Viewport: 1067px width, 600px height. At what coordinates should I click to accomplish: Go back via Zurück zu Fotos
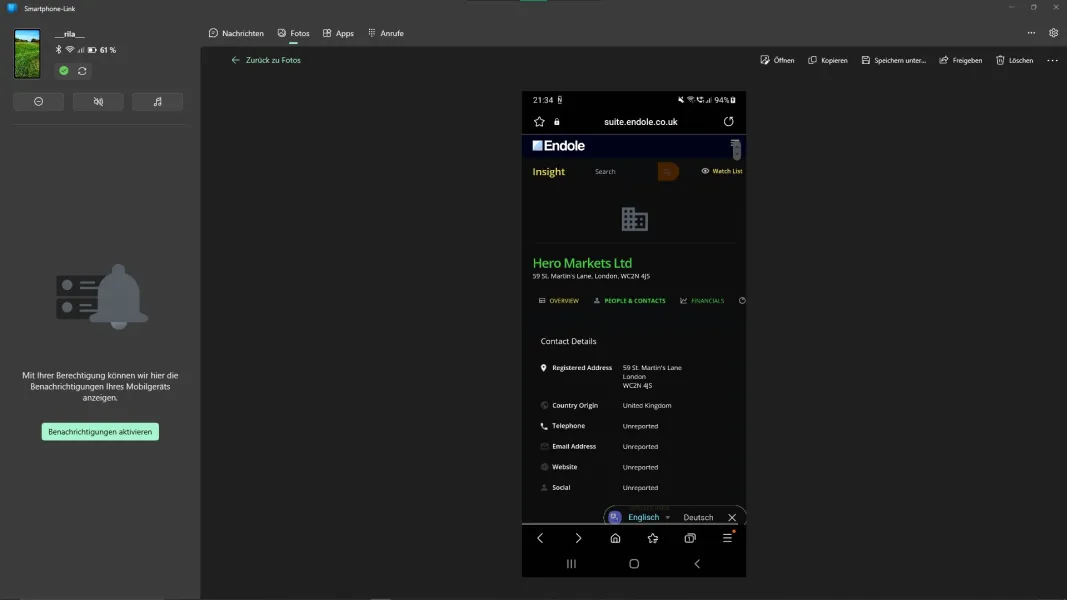266,60
